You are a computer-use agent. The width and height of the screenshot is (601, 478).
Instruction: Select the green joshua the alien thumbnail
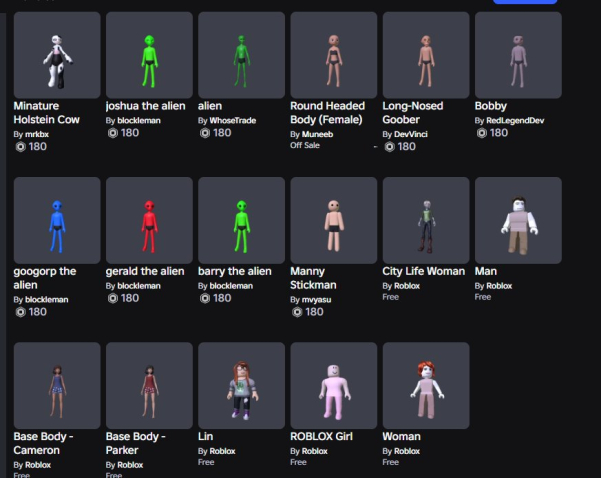(149, 55)
